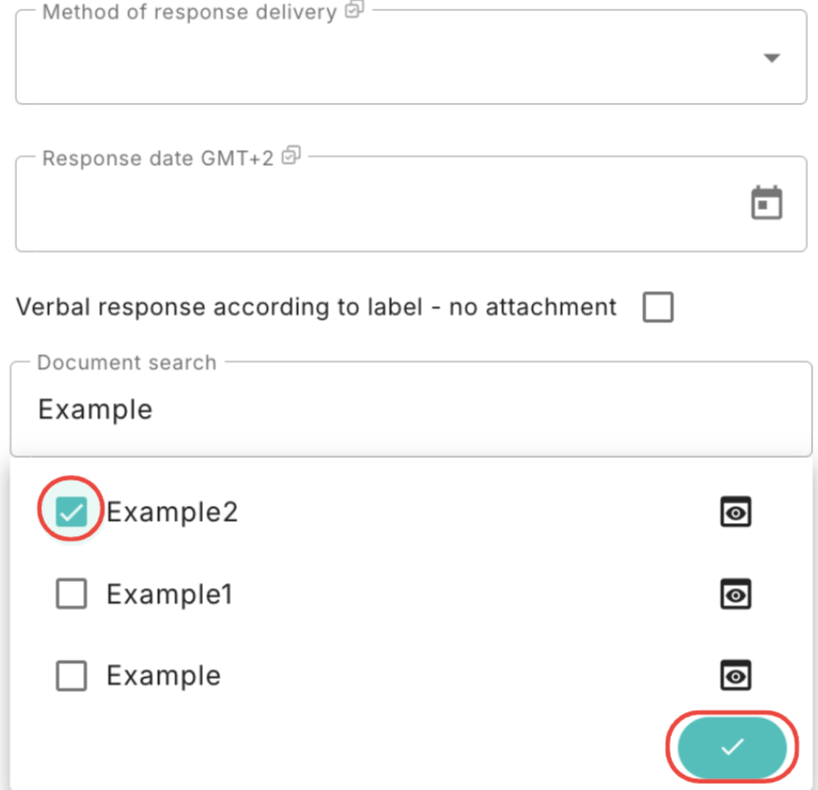Preview Example1 using its eye icon
Image resolution: width=818 pixels, height=790 pixels.
pyautogui.click(x=736, y=594)
